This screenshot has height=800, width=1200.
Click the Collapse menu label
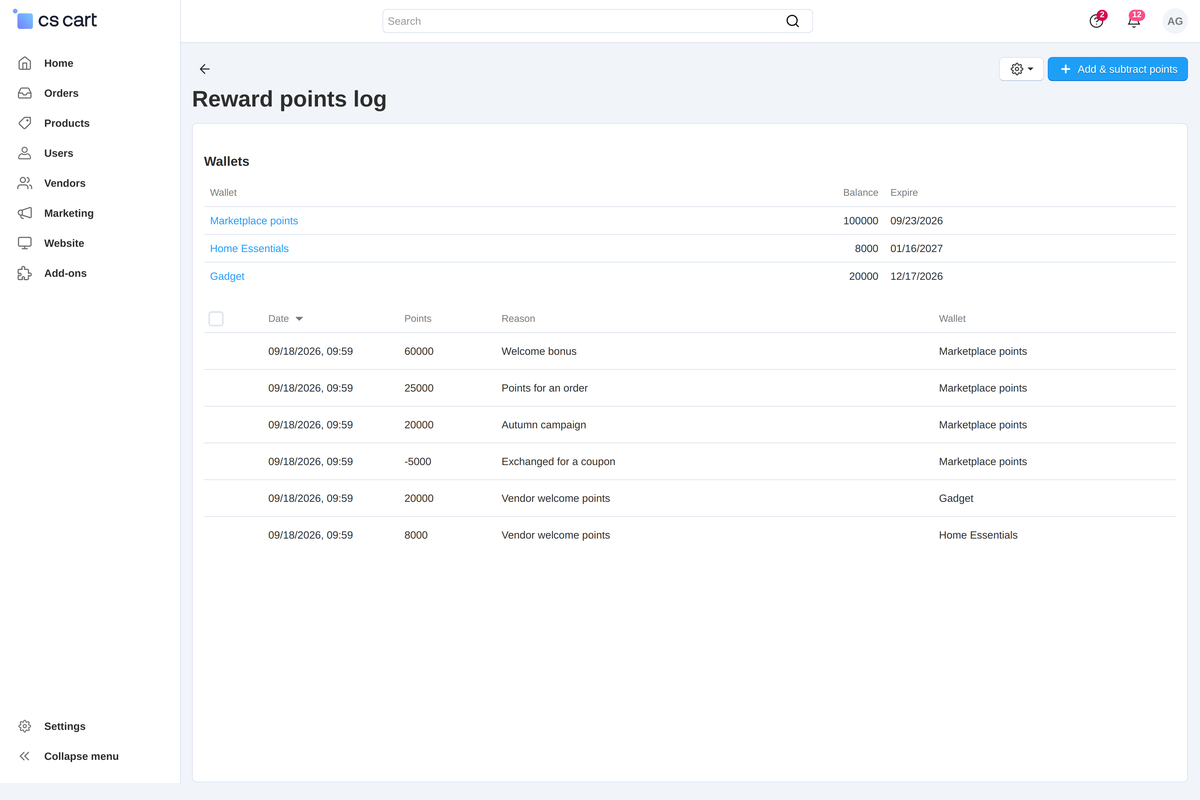tap(81, 756)
